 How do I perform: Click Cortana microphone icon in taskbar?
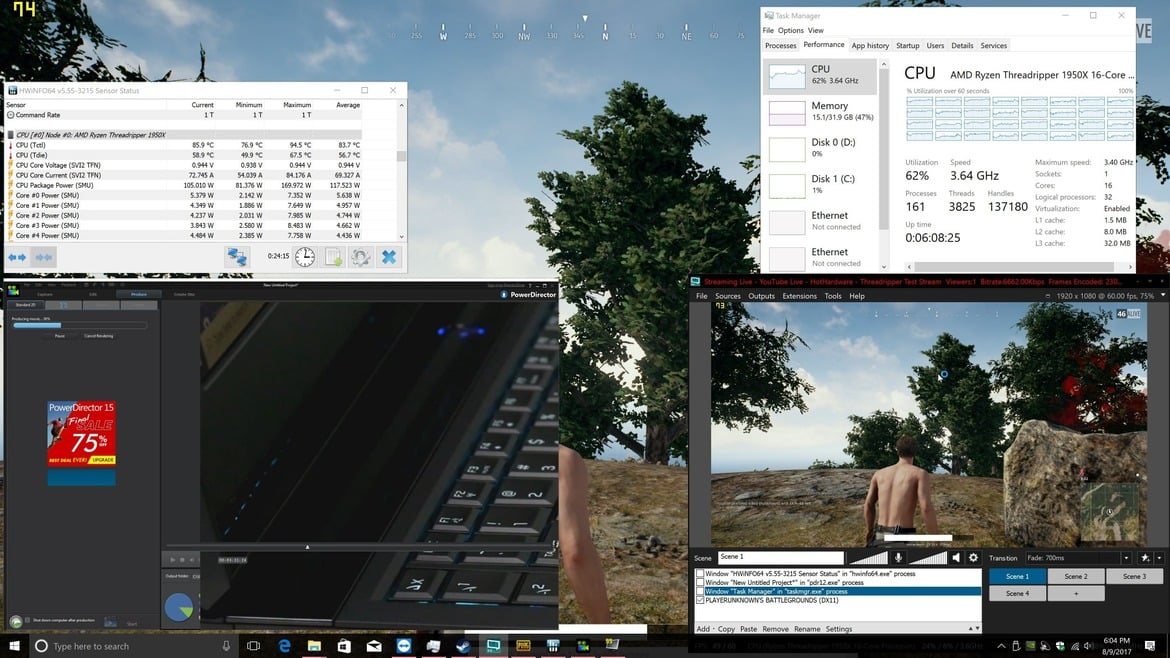[x=226, y=646]
